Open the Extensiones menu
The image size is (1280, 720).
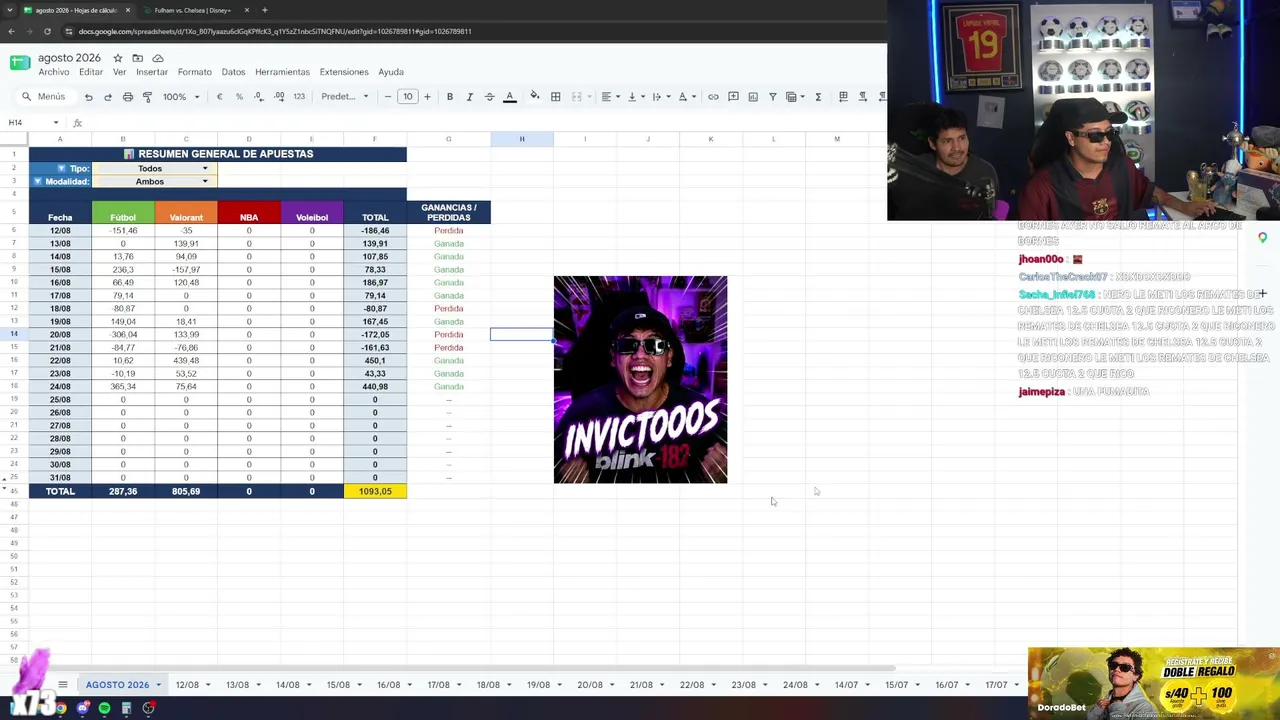pos(344,72)
